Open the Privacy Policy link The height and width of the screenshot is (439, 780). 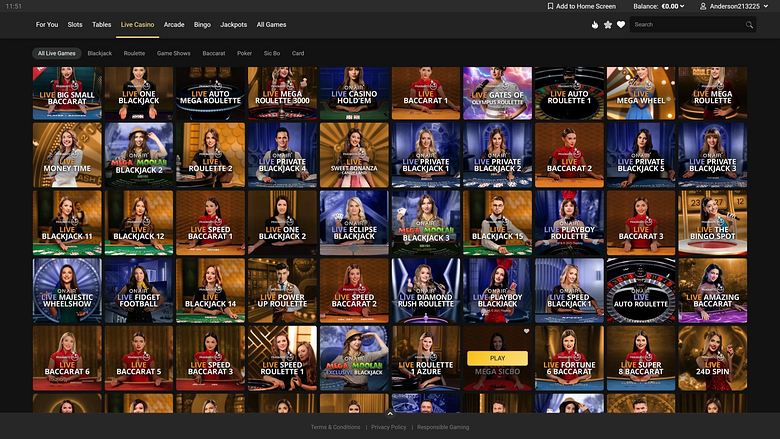(389, 427)
